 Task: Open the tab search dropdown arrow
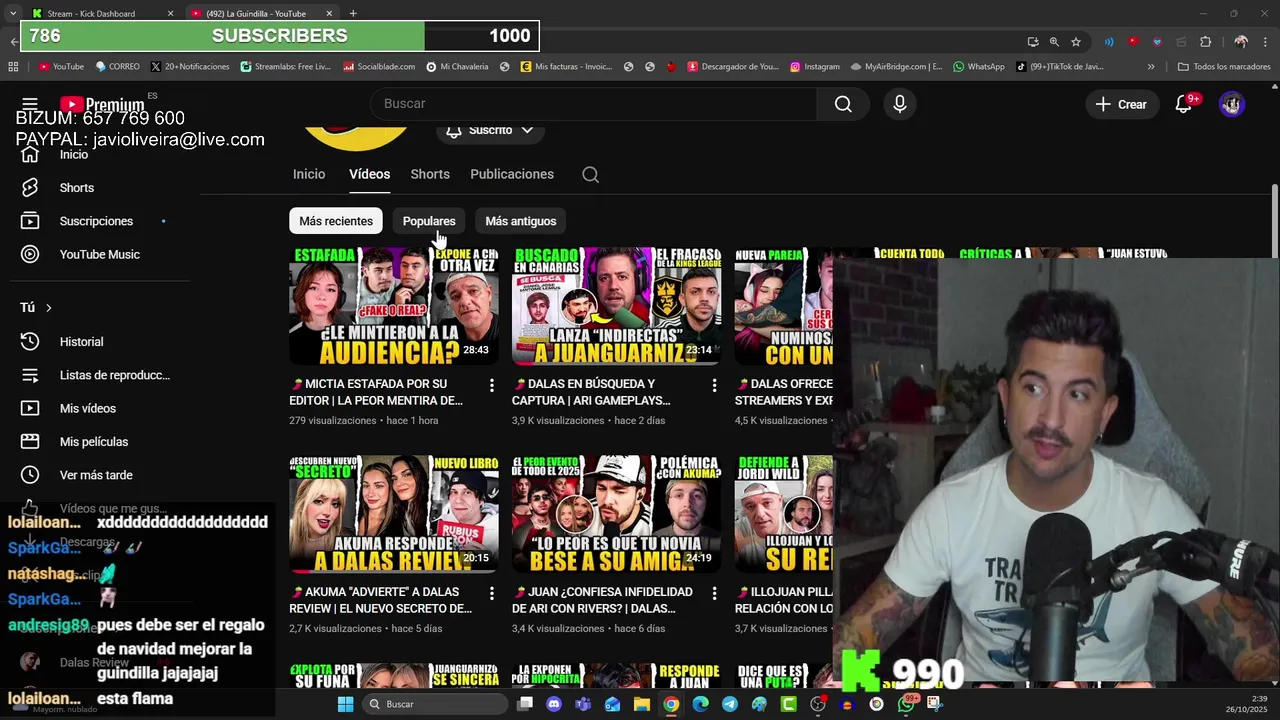click(13, 14)
